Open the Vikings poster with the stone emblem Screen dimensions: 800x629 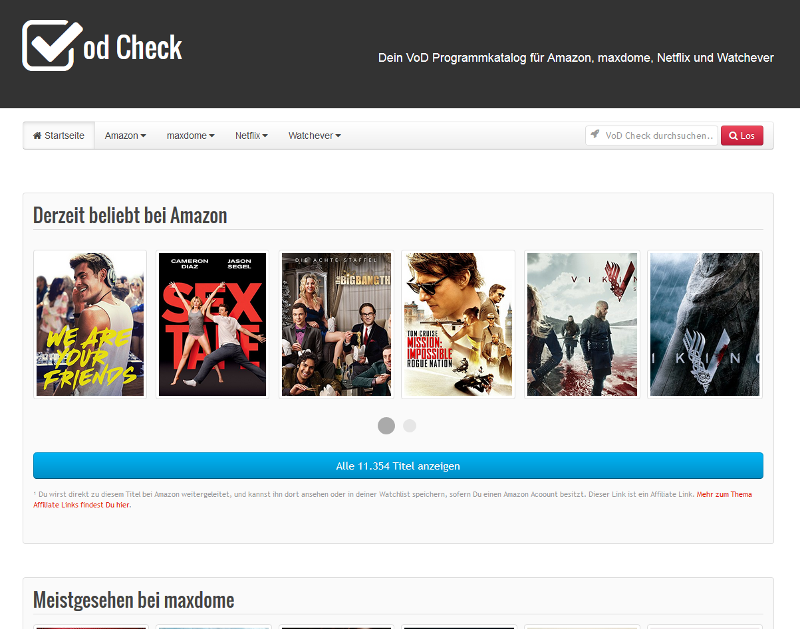tap(705, 324)
